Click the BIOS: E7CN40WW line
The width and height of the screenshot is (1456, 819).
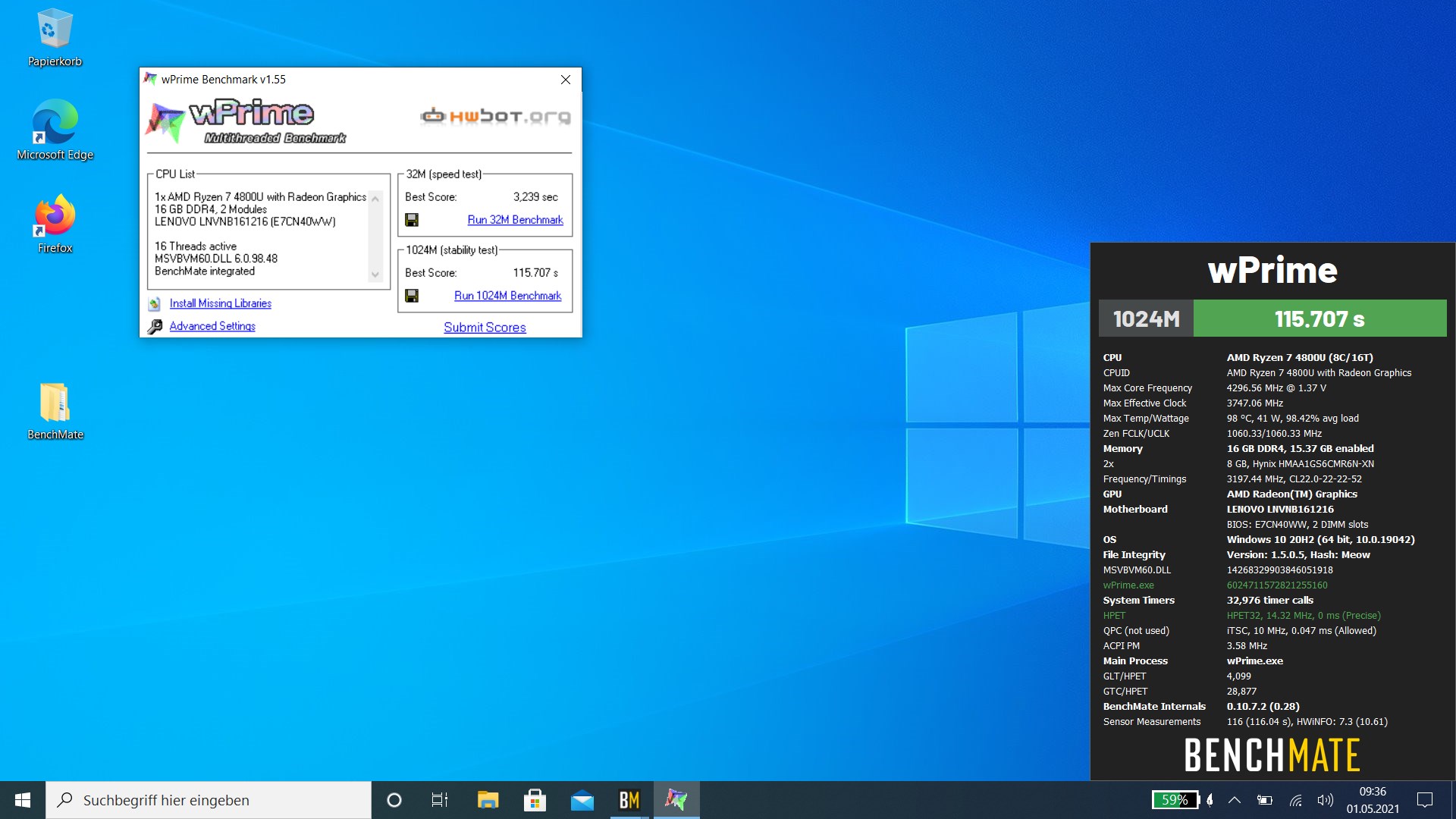1298,525
